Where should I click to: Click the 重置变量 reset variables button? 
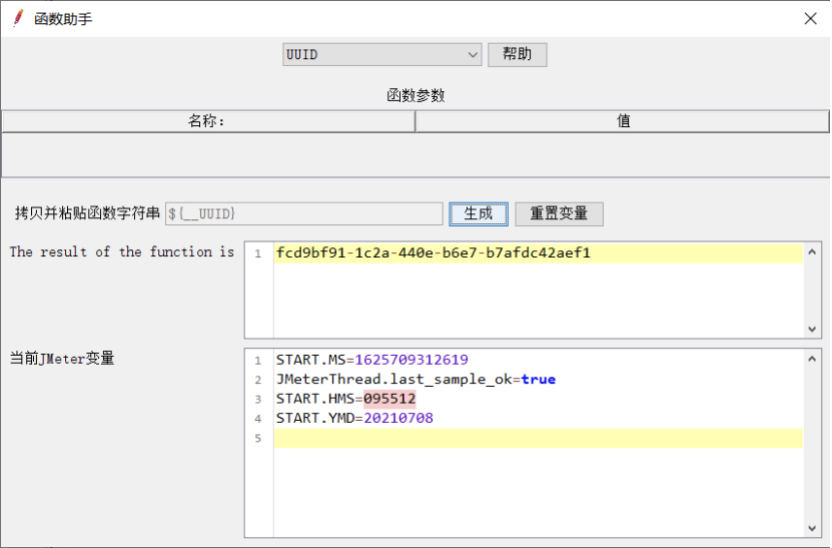click(559, 214)
